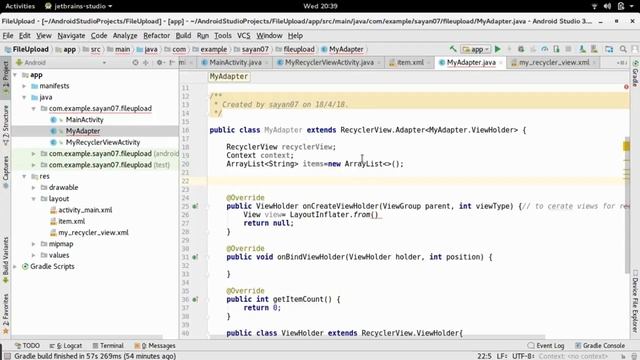Open the Analyze menu
The height and width of the screenshot is (360, 640).
(x=125, y=36)
